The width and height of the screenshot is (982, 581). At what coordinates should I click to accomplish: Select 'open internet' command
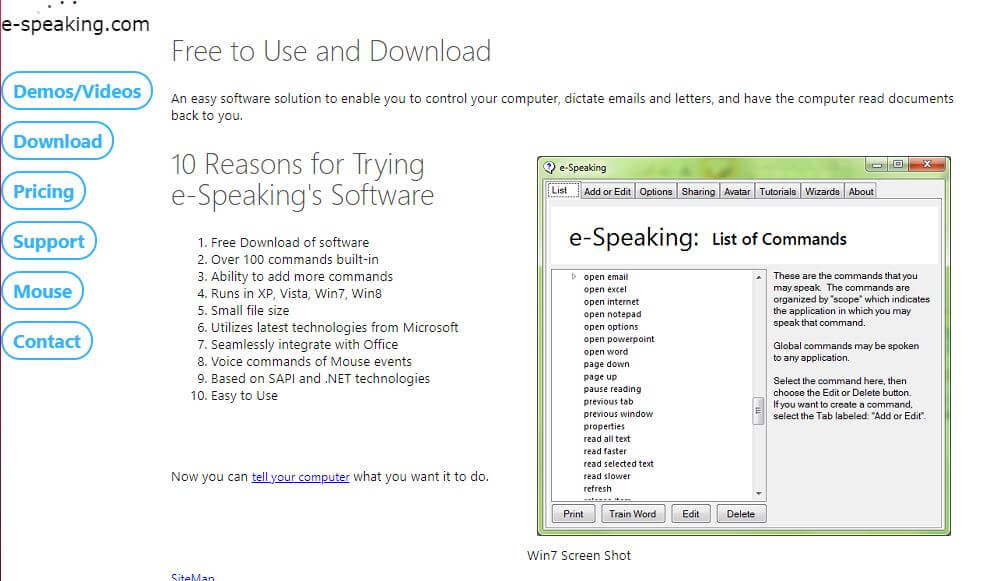(611, 302)
